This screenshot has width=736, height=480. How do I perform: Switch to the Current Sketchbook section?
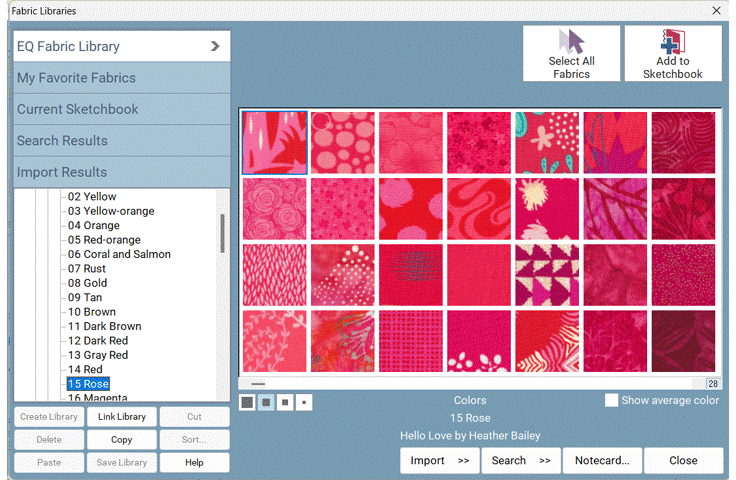click(122, 109)
